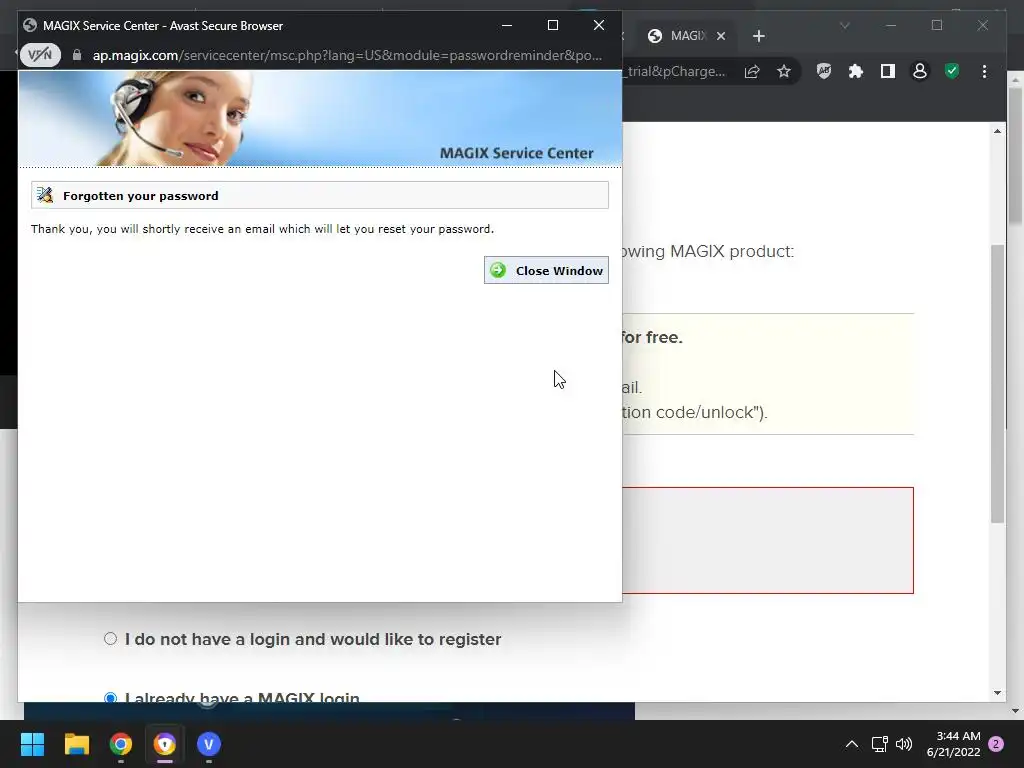This screenshot has height=768, width=1024.
Task: Open the network icon in system tray
Action: coord(880,744)
